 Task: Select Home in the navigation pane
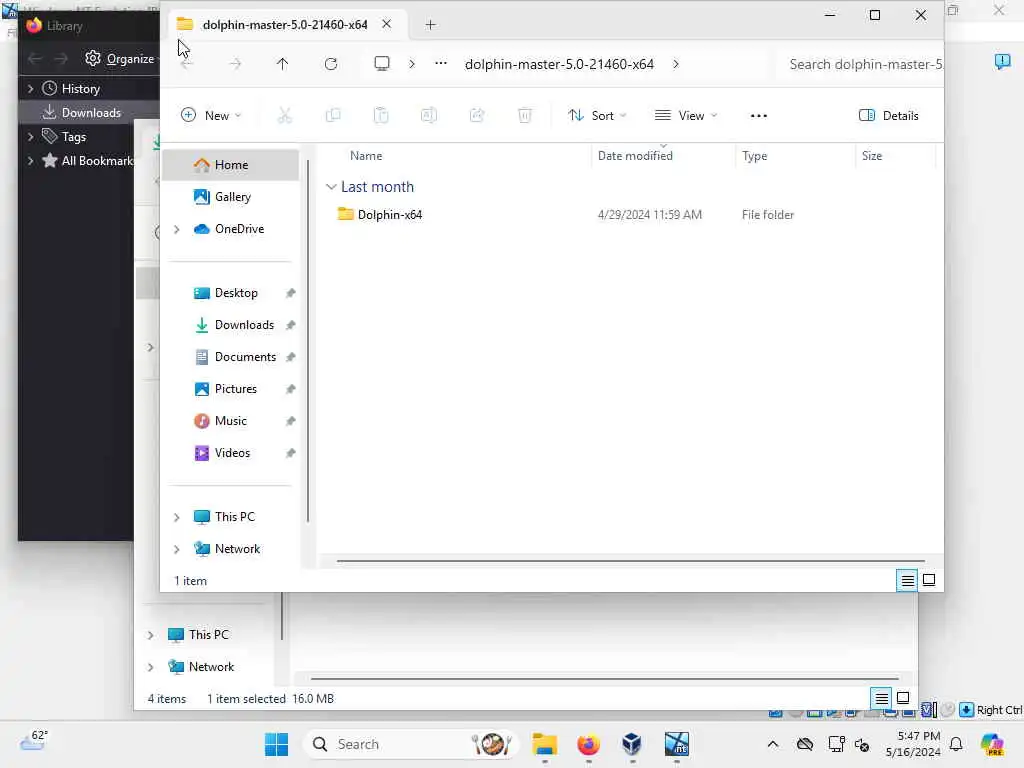click(x=231, y=165)
